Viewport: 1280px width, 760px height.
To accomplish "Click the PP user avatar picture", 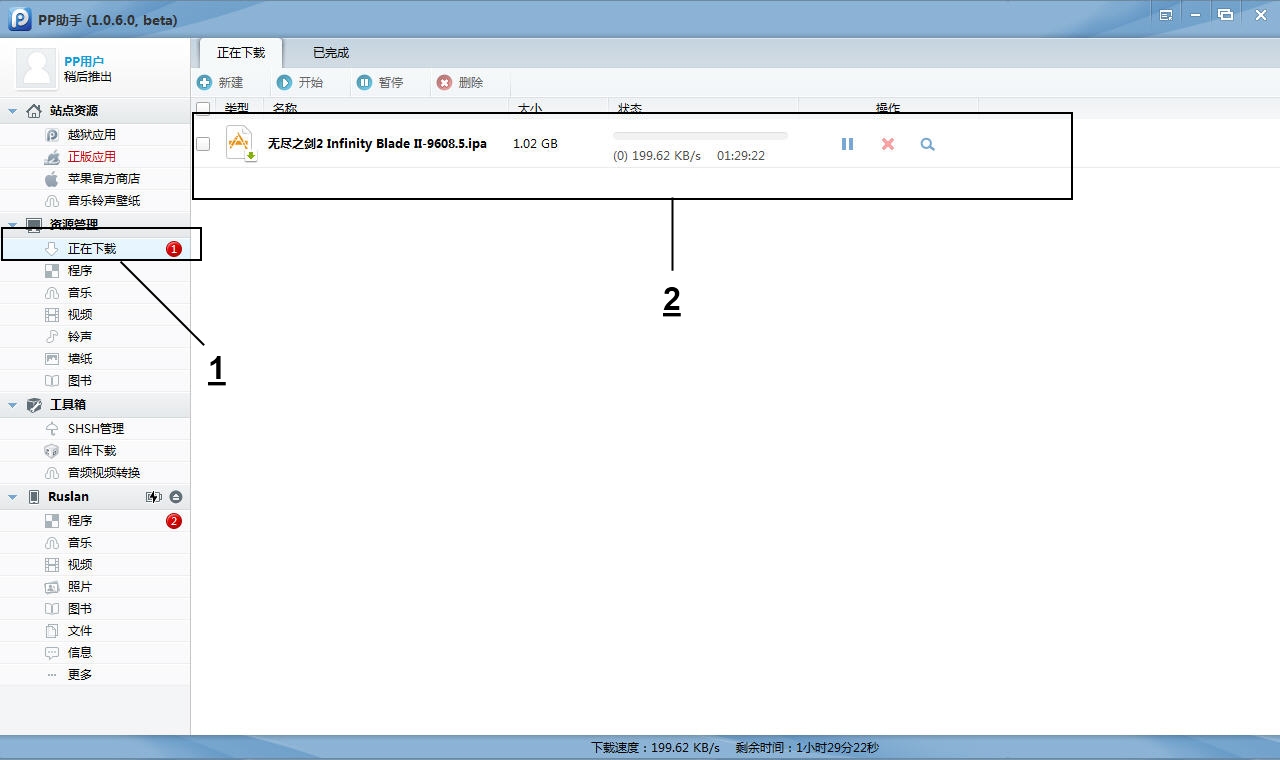I will pos(38,68).
